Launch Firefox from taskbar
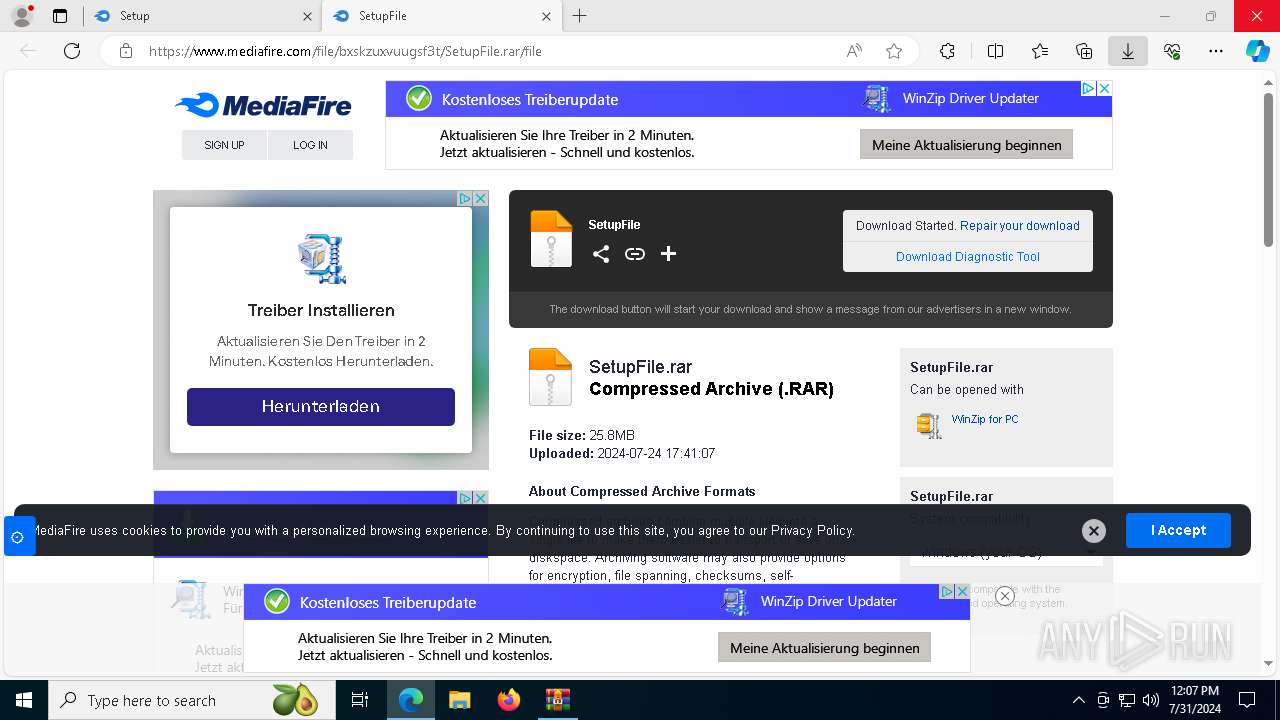Screen dimensions: 1280x720 click(509, 700)
